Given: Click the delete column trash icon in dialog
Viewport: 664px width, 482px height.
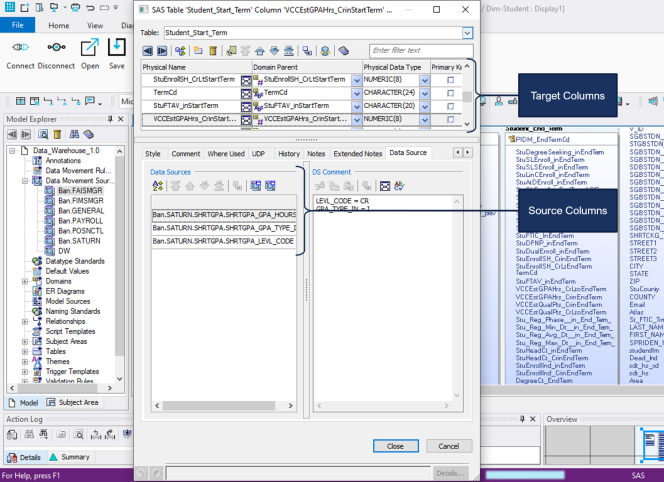Looking at the screenshot, I should coord(213,51).
